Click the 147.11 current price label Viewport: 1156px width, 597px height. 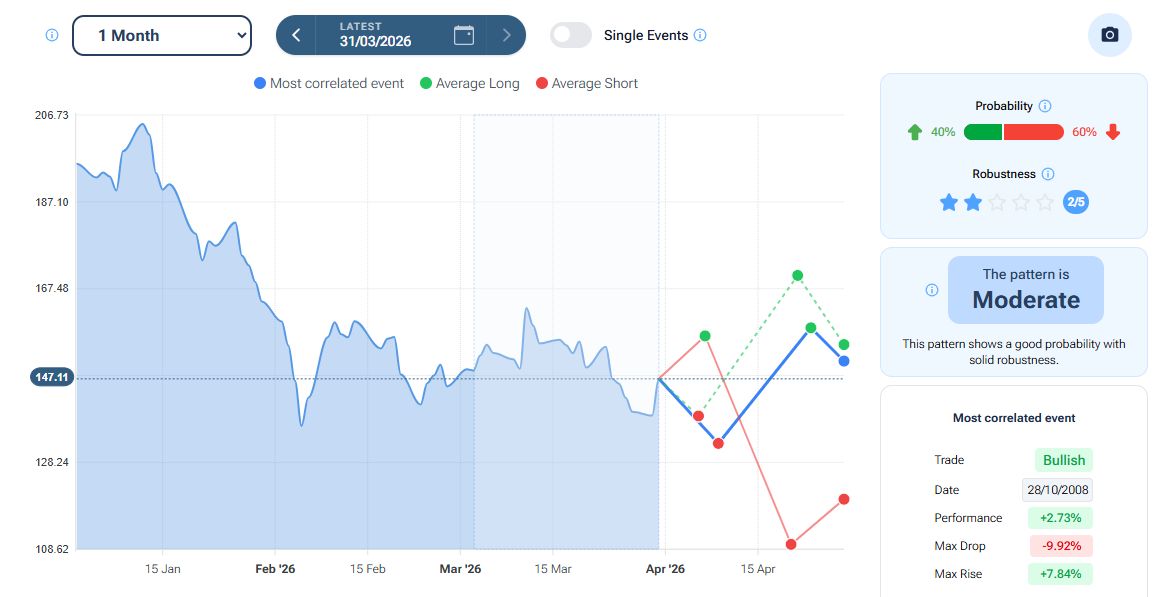click(53, 378)
